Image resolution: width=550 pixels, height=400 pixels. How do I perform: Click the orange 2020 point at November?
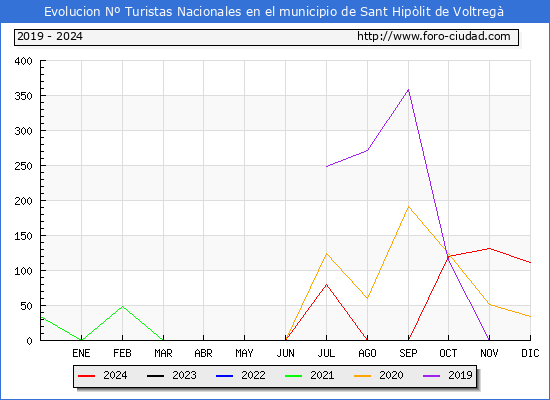click(489, 305)
